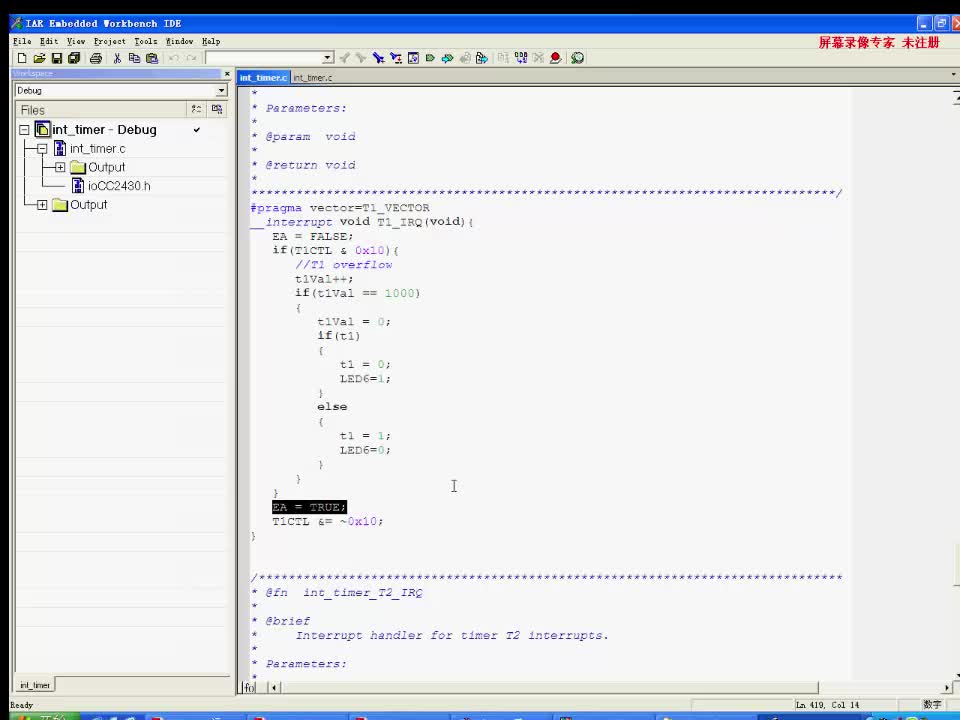
Task: Switch to the inactive int_timer.c editor tab
Action: 313,78
